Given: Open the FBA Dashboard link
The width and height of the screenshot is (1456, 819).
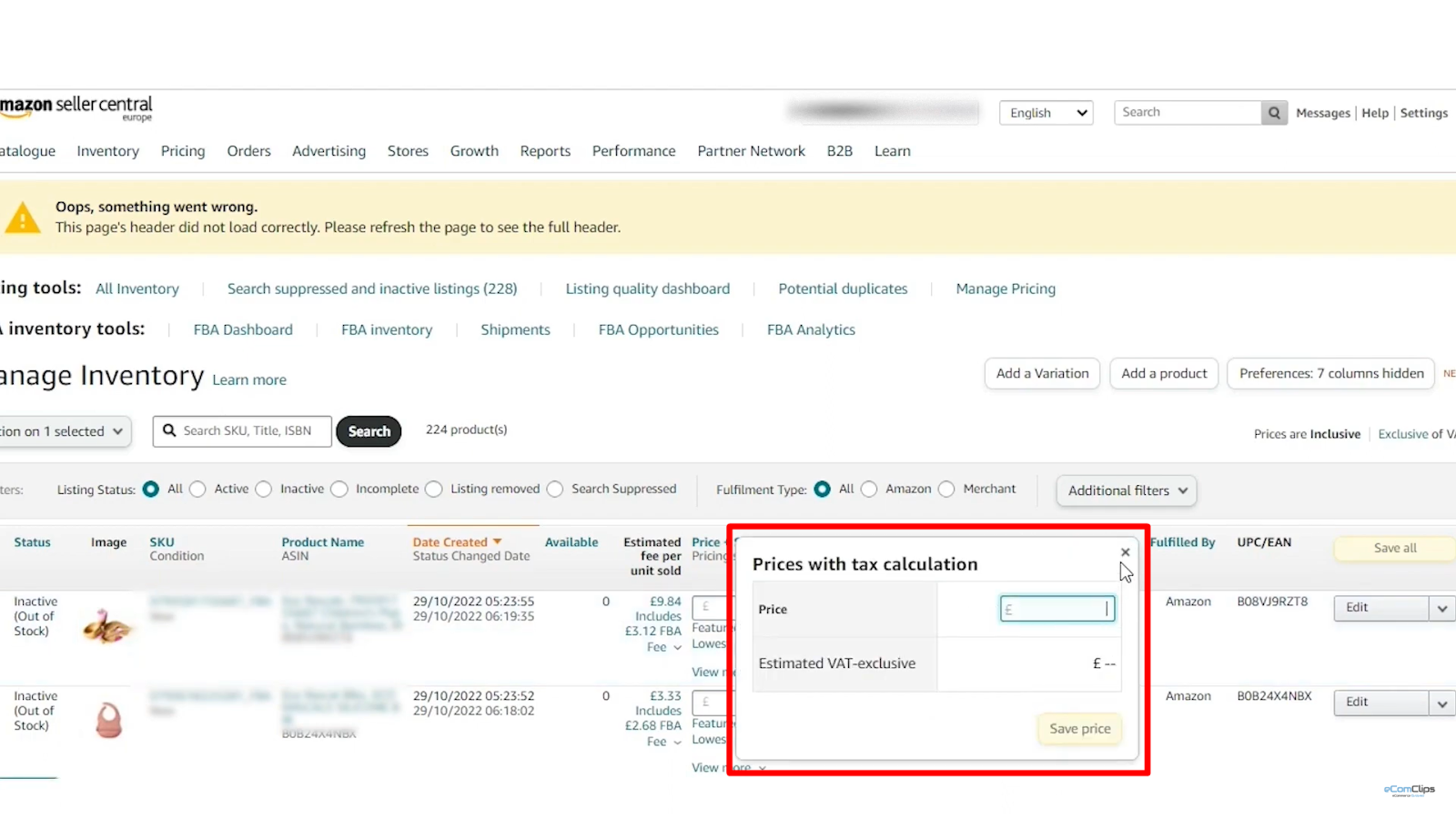Looking at the screenshot, I should 243,329.
